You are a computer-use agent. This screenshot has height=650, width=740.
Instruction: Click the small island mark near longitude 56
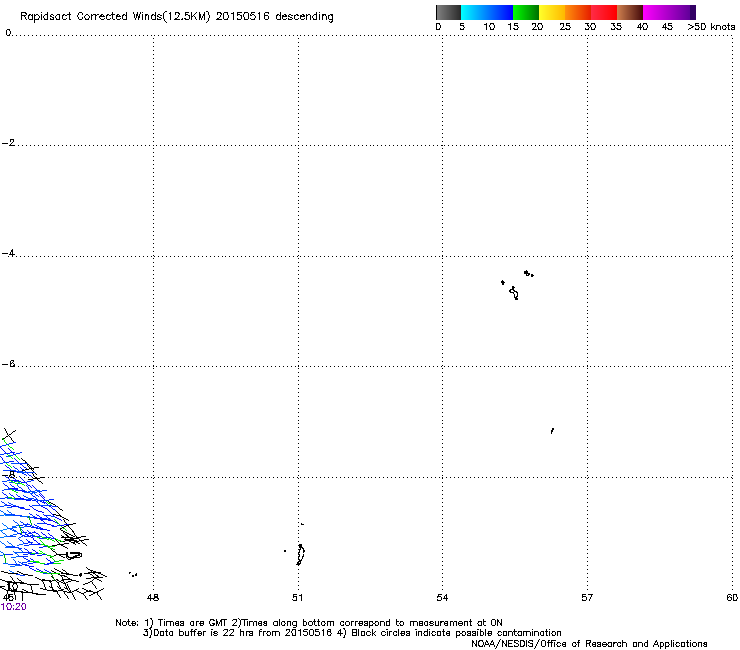click(x=552, y=431)
